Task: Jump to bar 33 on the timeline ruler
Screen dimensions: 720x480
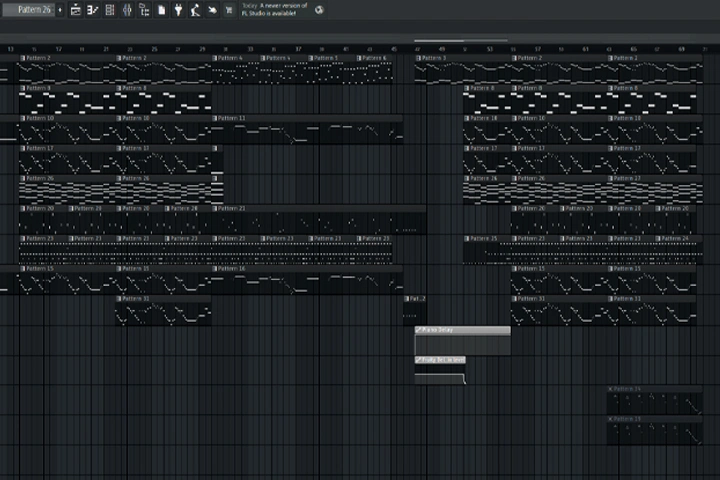Action: pos(250,49)
